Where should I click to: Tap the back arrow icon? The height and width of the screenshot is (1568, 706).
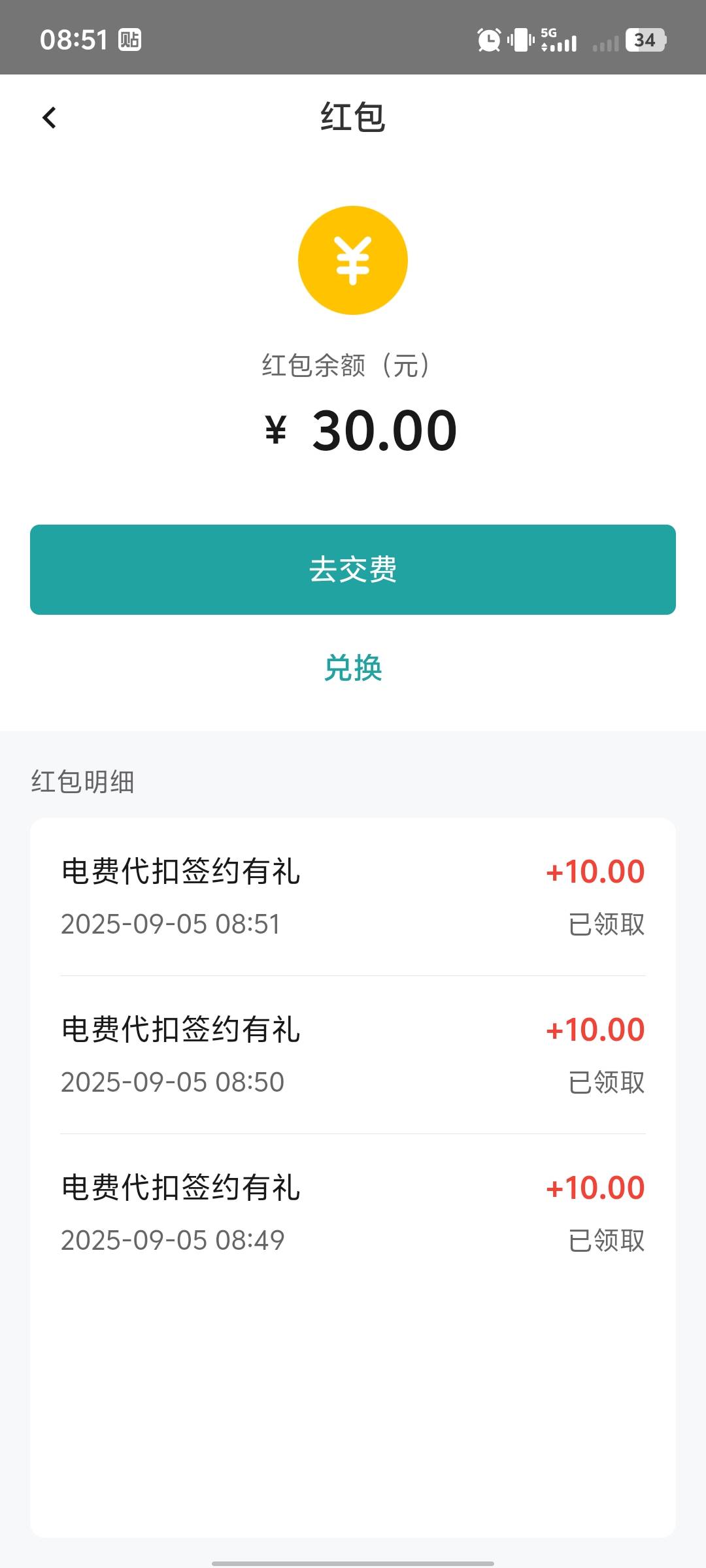pyautogui.click(x=49, y=118)
